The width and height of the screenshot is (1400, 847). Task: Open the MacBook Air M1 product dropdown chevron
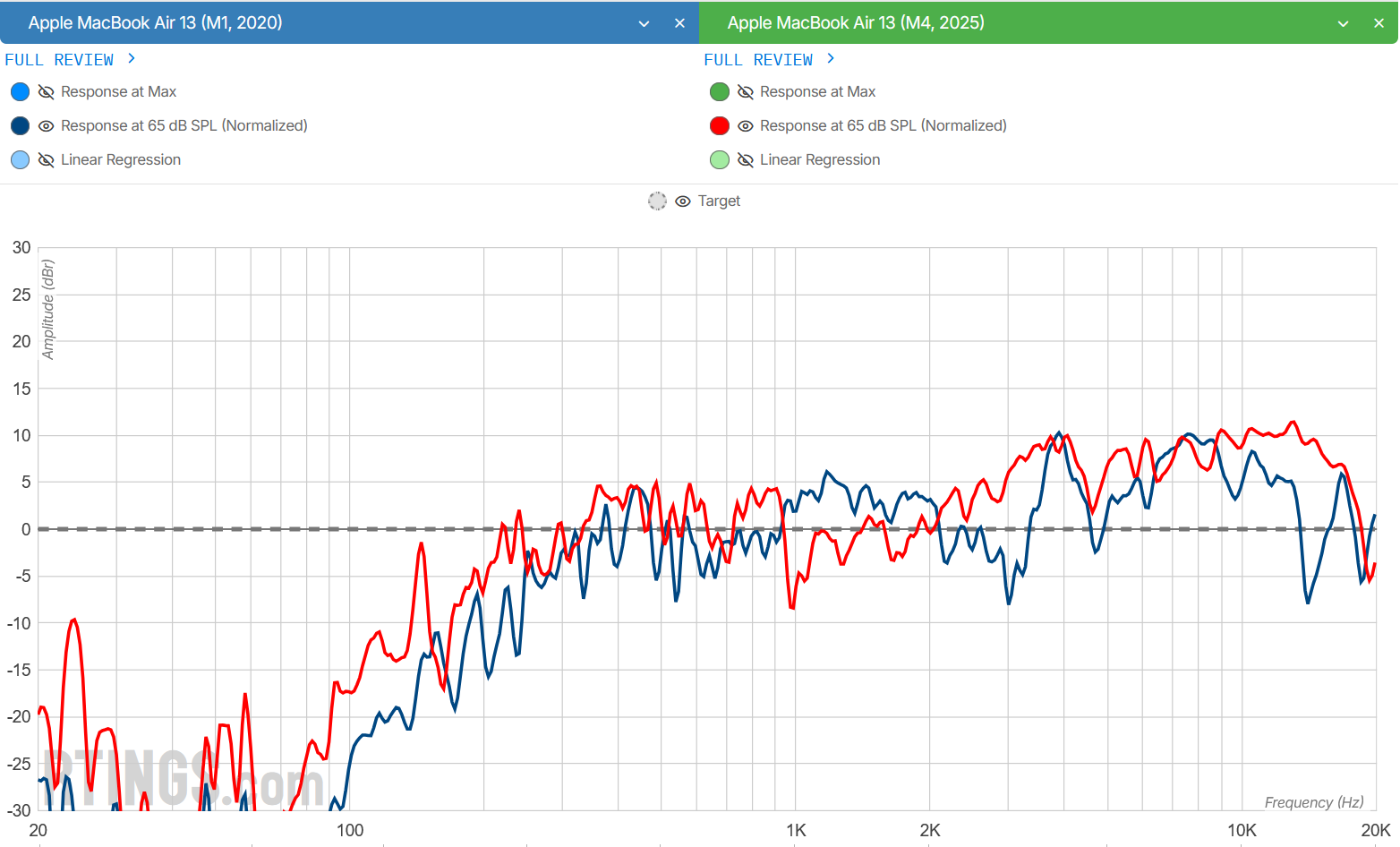[x=644, y=23]
